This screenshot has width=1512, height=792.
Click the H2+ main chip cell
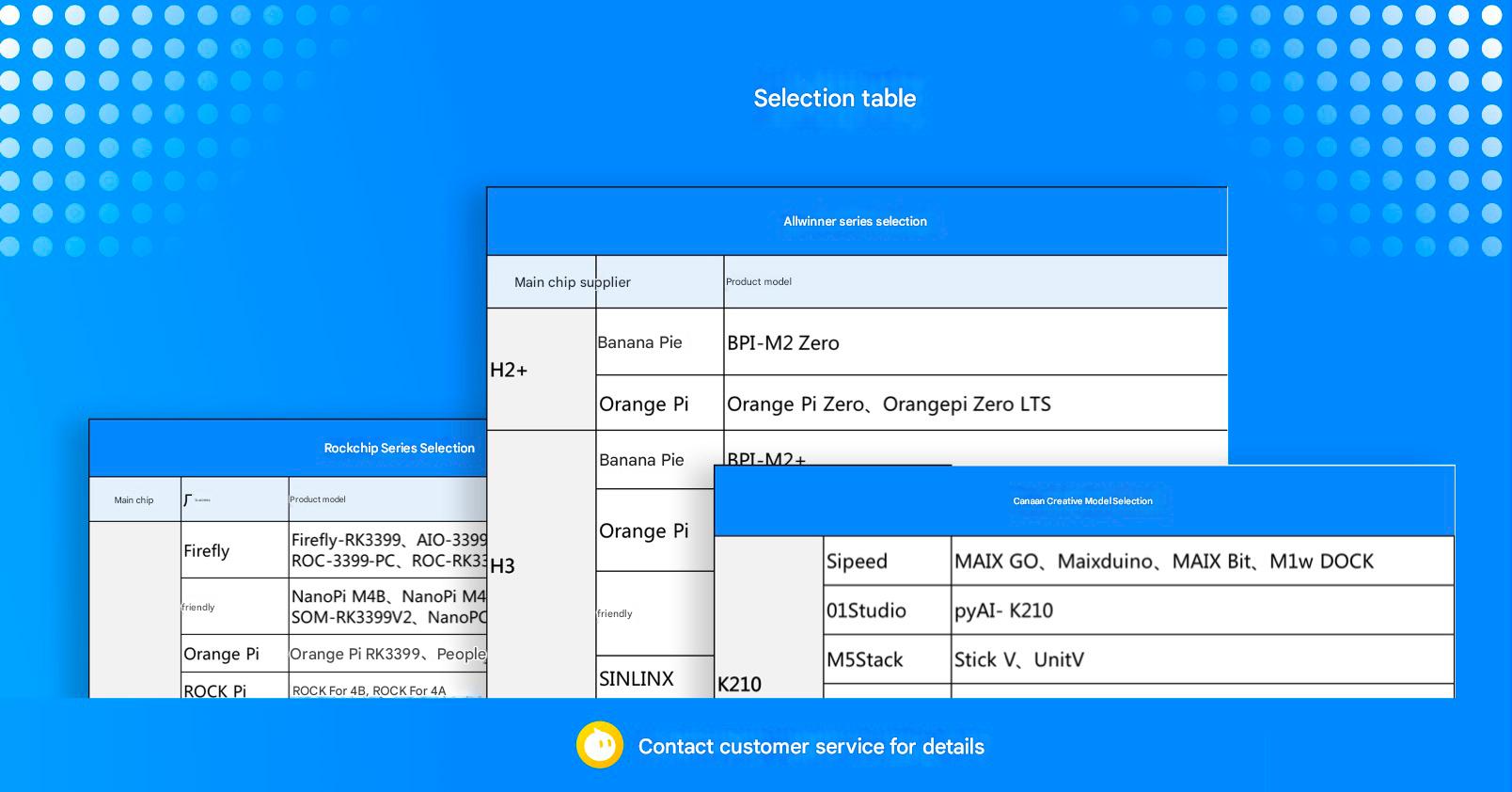(x=541, y=370)
